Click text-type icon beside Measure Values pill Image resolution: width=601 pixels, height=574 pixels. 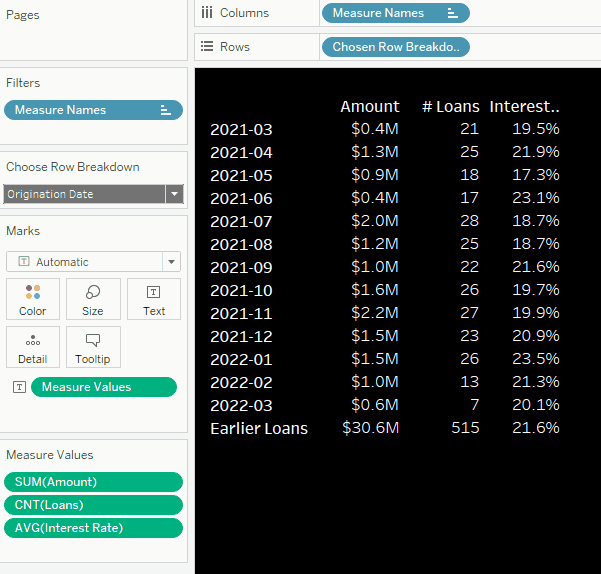[x=20, y=387]
